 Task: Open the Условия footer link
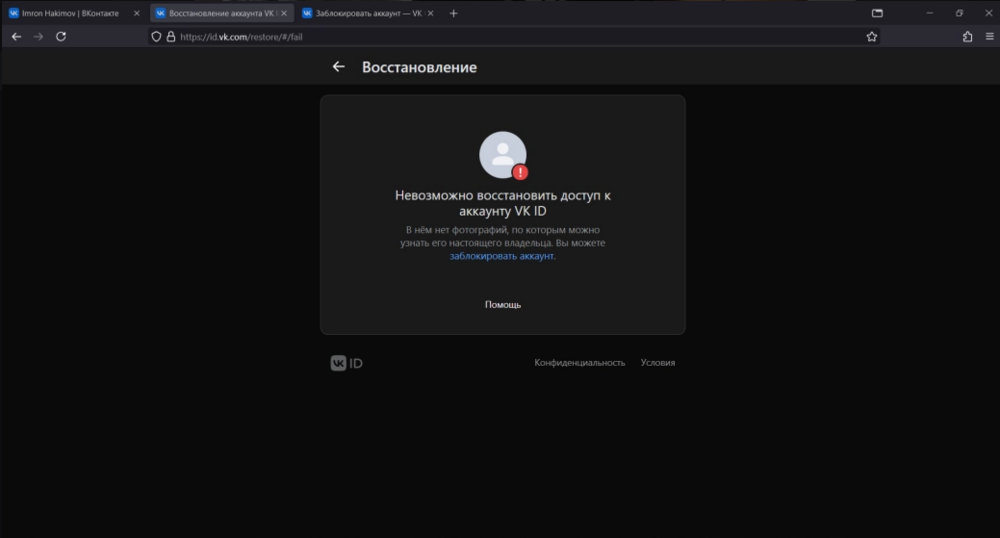tap(658, 363)
